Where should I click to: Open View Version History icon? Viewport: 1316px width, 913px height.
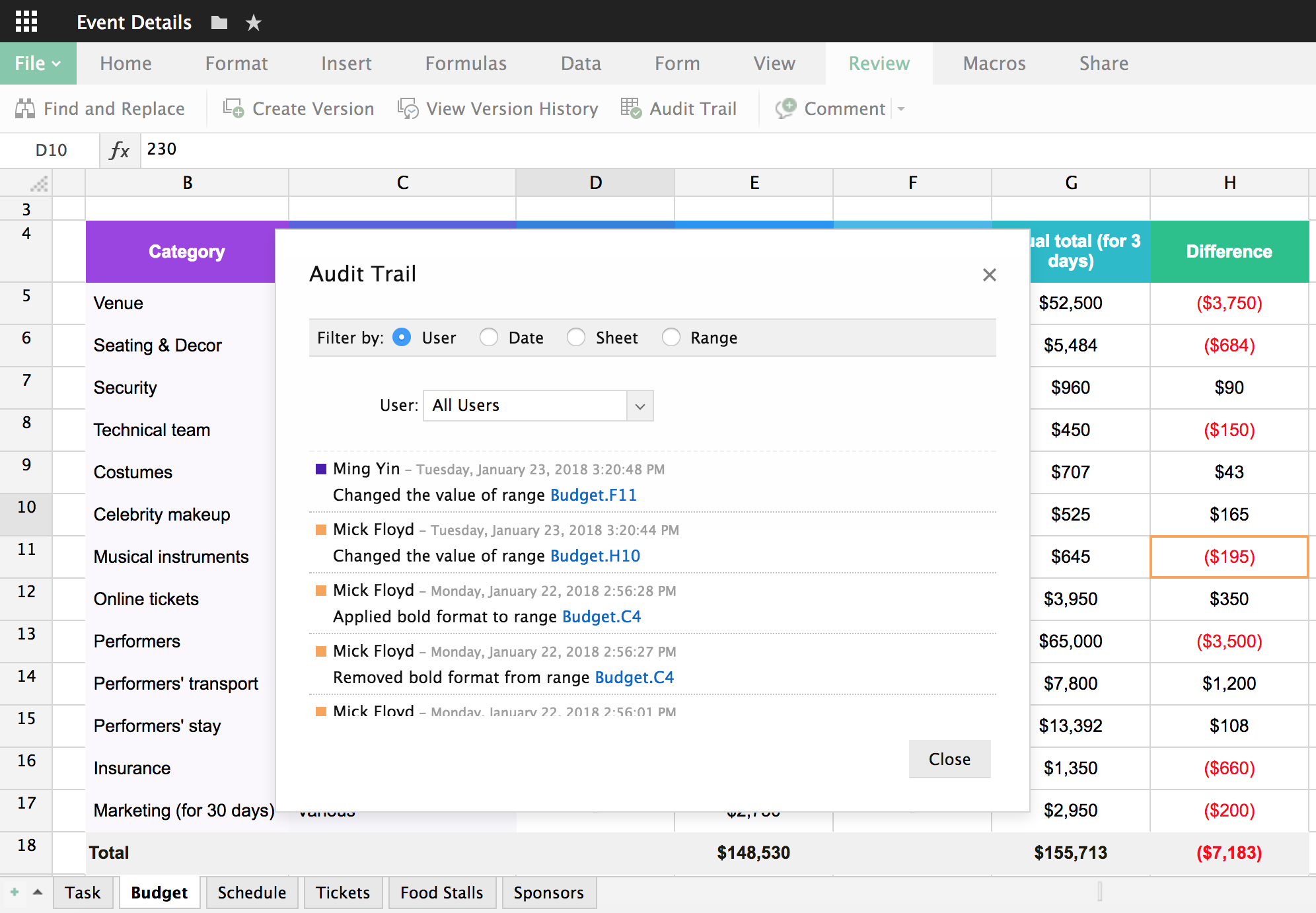[408, 108]
